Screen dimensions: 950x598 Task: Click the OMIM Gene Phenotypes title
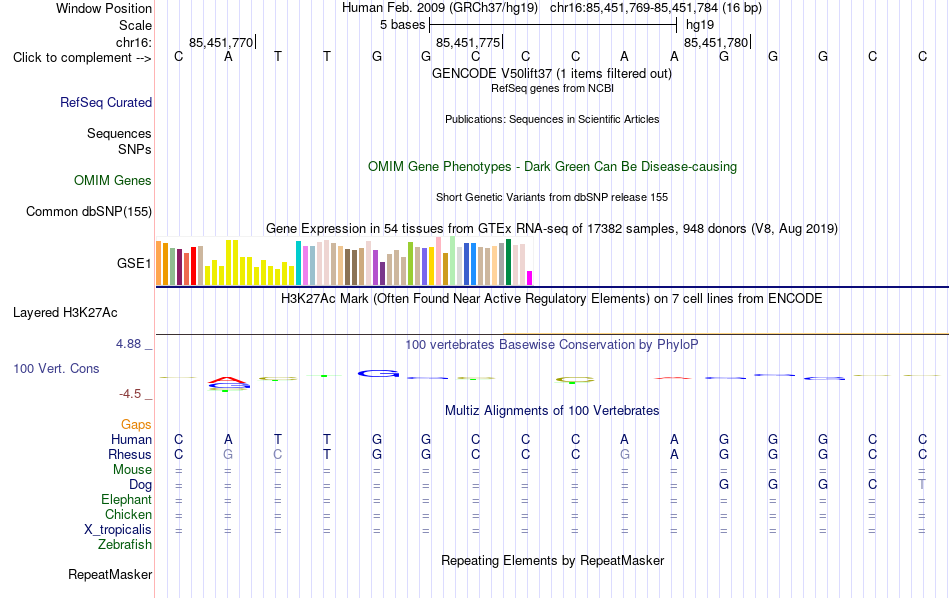pos(553,167)
